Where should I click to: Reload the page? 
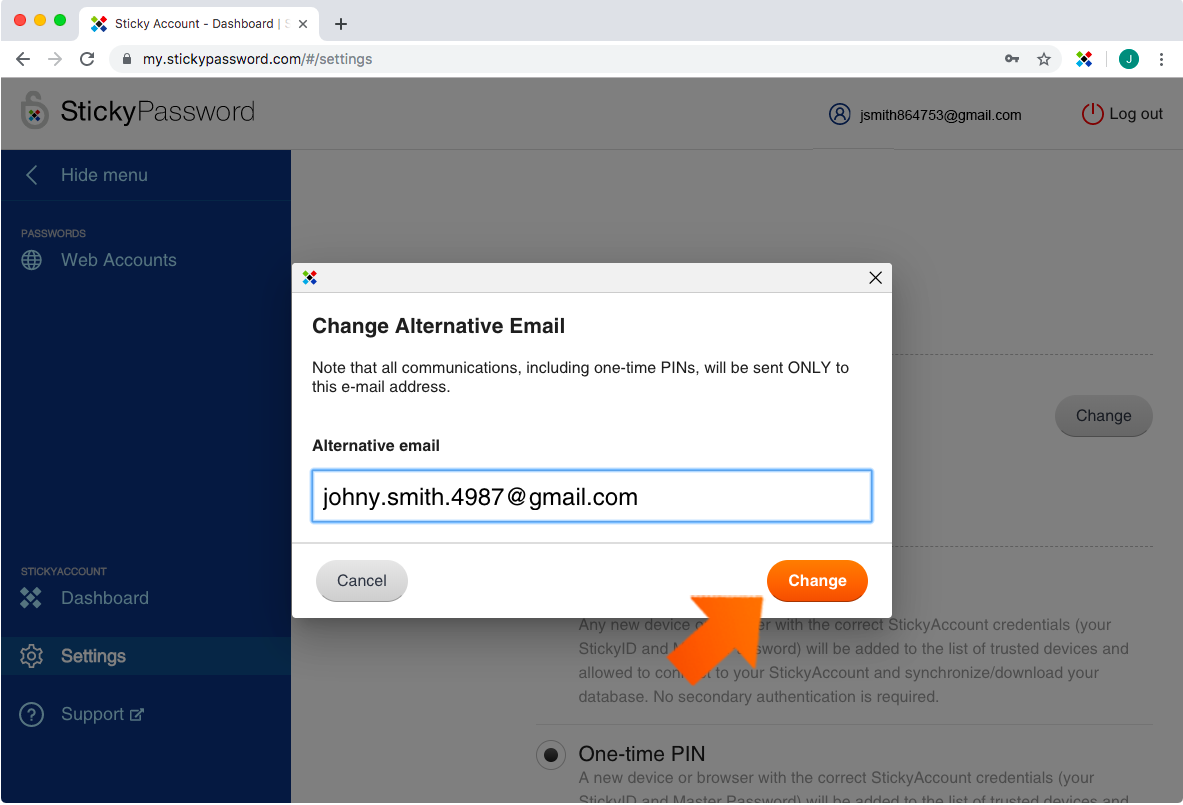[x=88, y=59]
